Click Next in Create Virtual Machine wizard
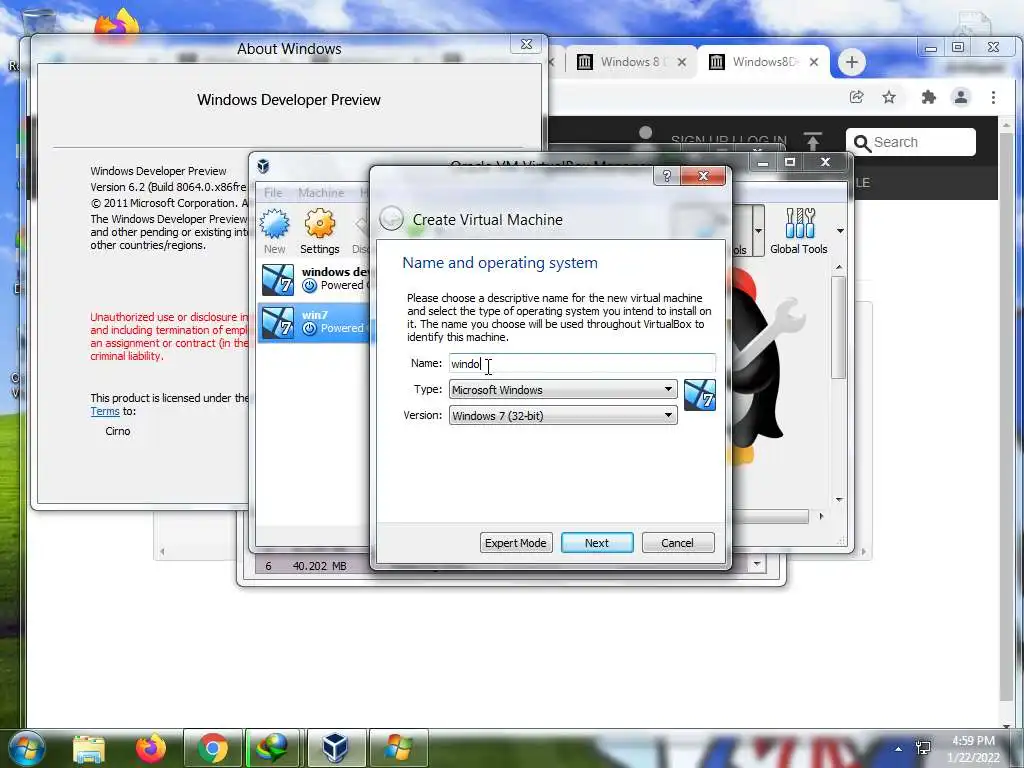1024x768 pixels. [x=597, y=543]
